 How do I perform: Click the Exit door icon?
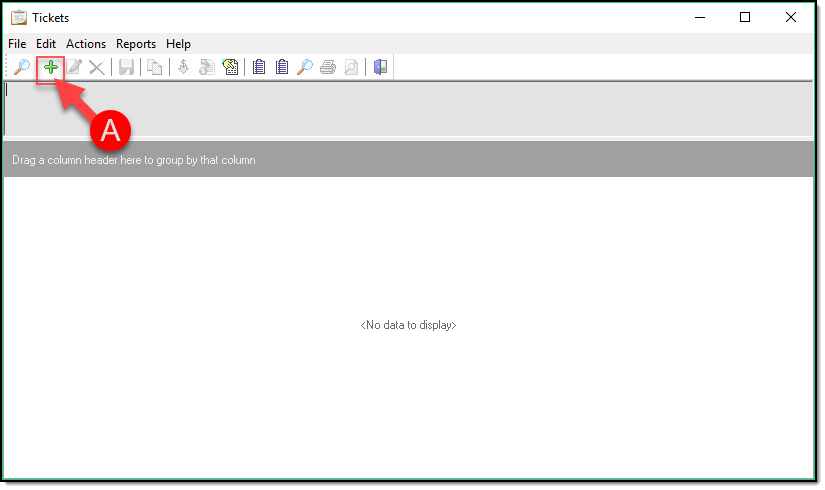pos(380,67)
